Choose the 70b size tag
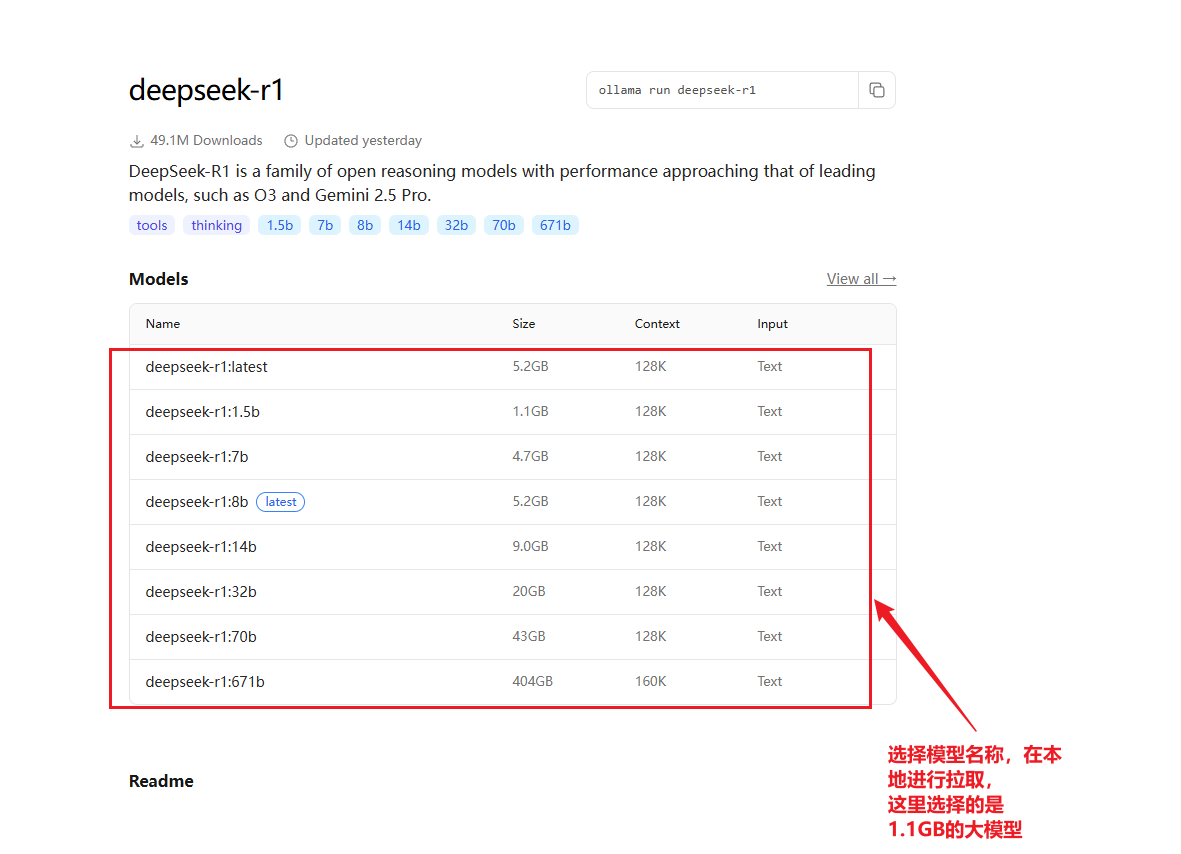 504,225
